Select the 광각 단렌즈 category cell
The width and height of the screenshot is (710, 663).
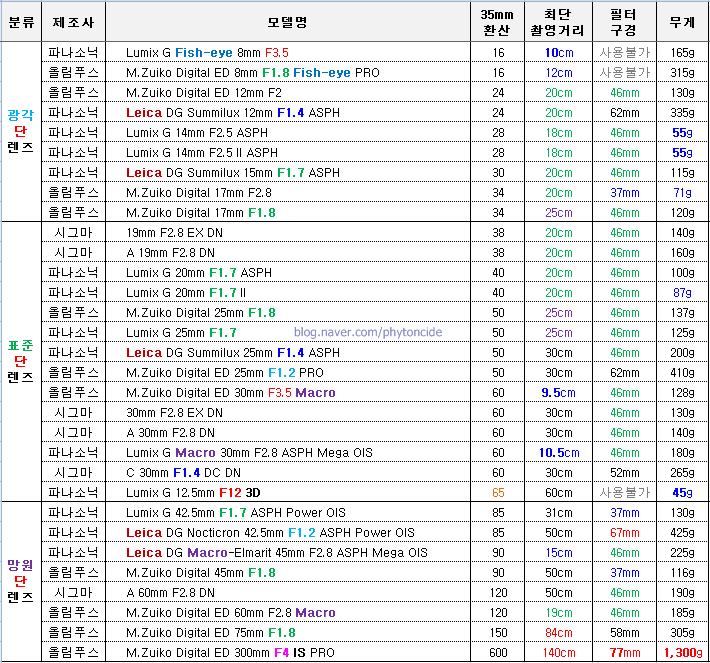(x=22, y=131)
